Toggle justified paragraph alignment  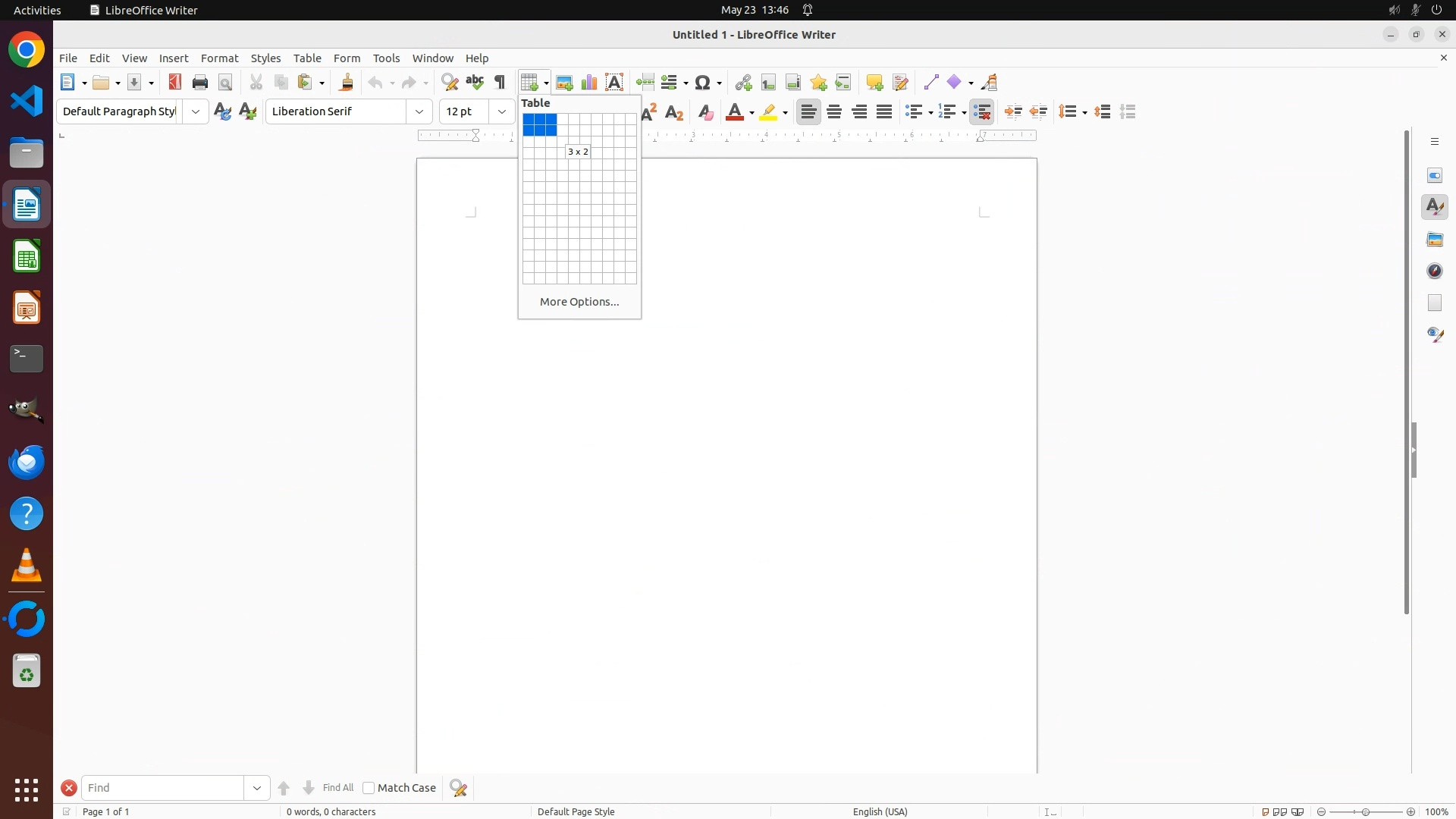point(884,112)
